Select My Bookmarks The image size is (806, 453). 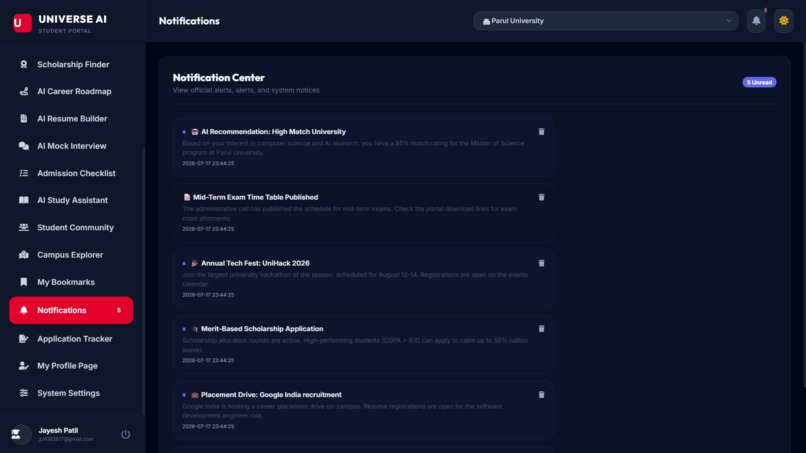tap(71, 282)
